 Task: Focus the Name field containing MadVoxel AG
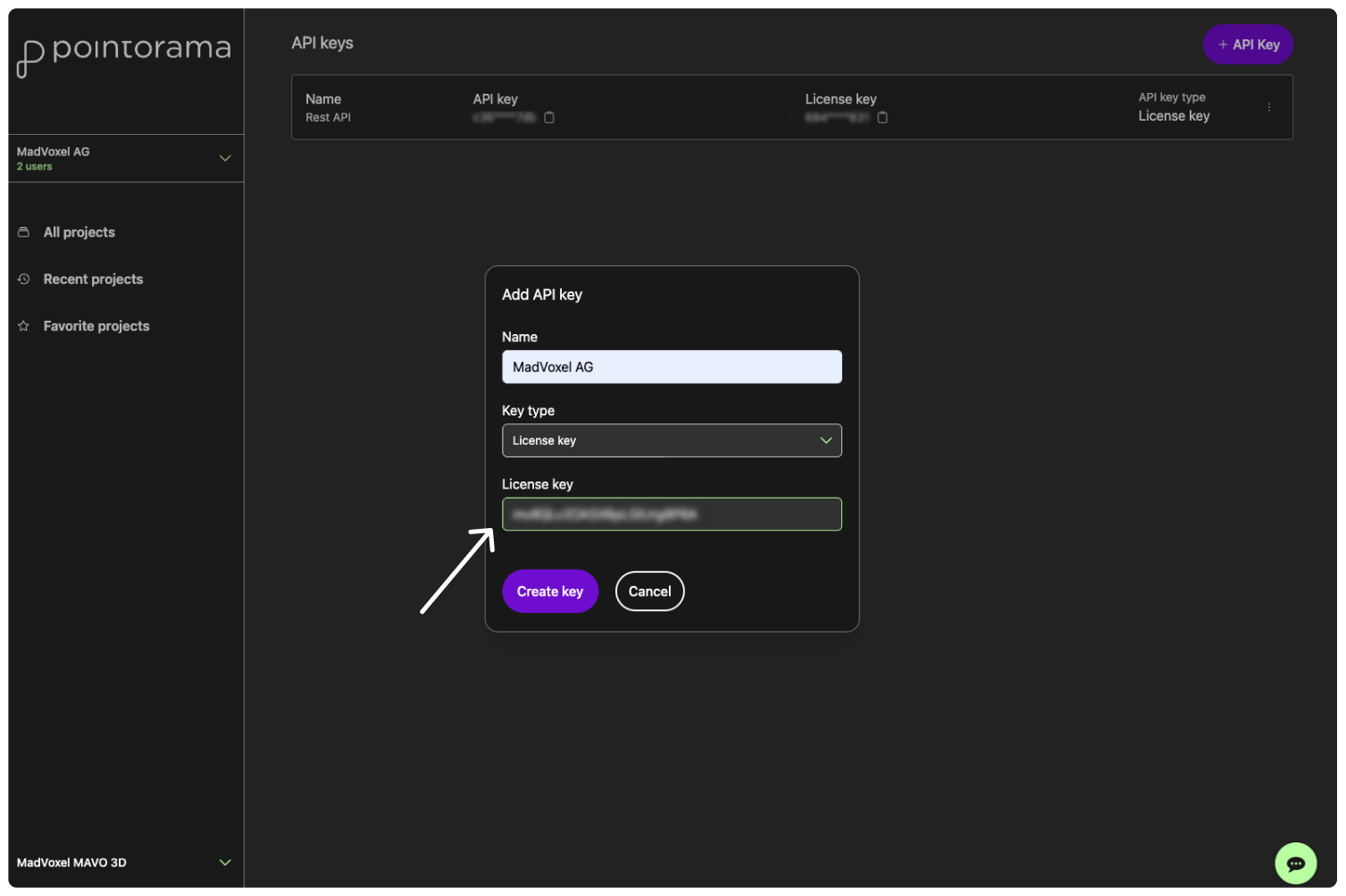click(x=672, y=367)
